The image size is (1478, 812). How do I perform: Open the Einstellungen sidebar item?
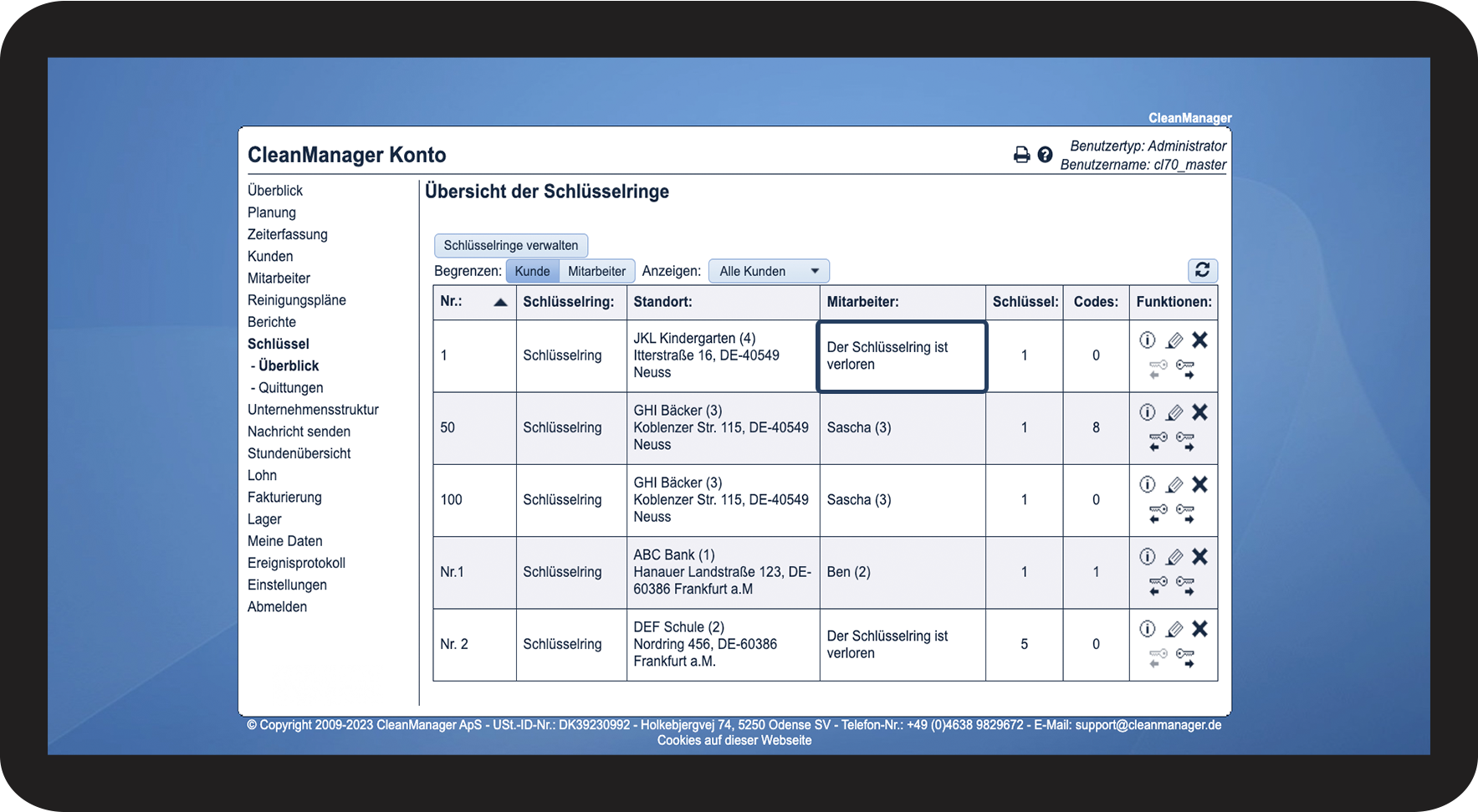(x=287, y=585)
